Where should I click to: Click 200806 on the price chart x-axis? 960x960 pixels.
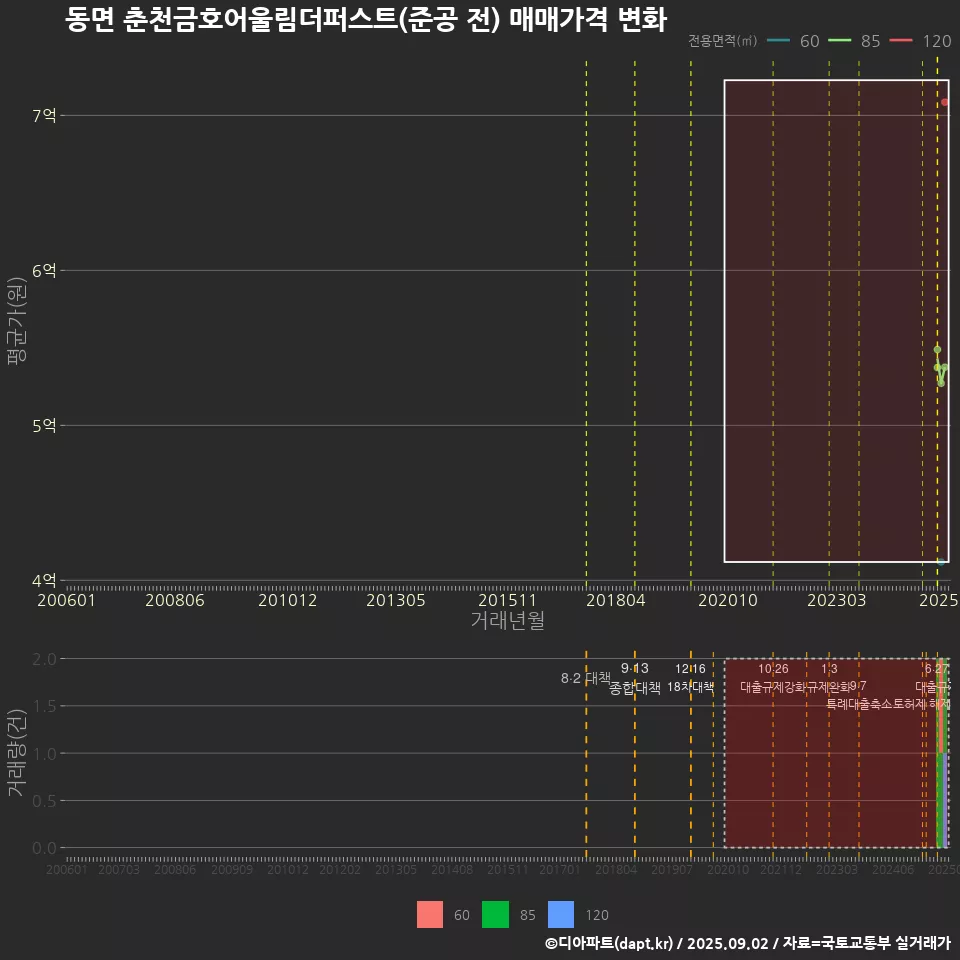point(174,600)
